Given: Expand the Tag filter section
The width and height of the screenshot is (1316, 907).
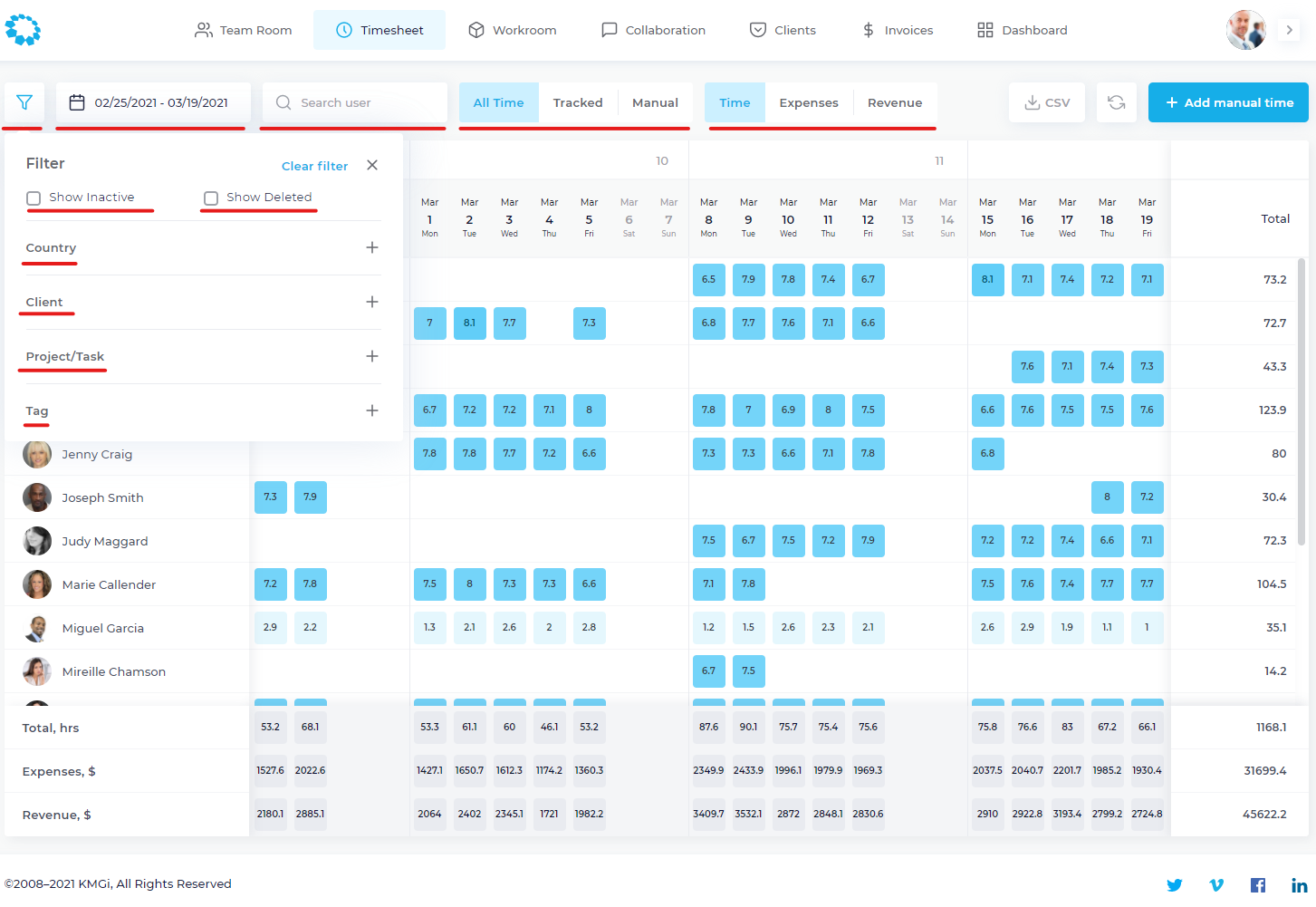Looking at the screenshot, I should click(x=371, y=410).
